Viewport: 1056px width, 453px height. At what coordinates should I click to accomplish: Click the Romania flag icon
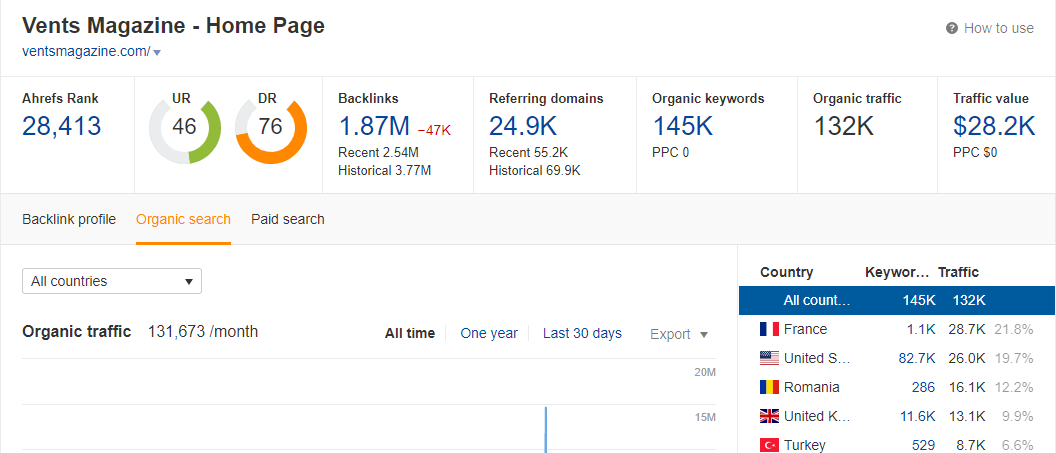(769, 387)
